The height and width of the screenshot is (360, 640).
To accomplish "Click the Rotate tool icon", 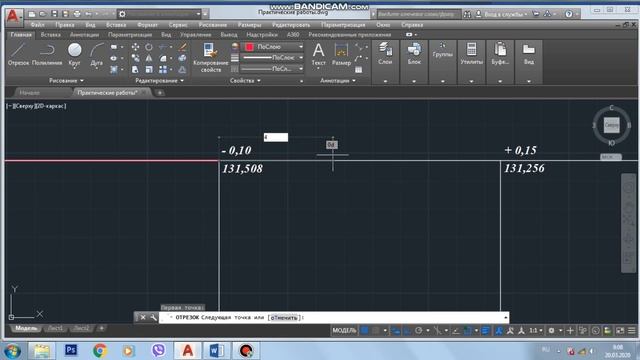I will click(149, 47).
